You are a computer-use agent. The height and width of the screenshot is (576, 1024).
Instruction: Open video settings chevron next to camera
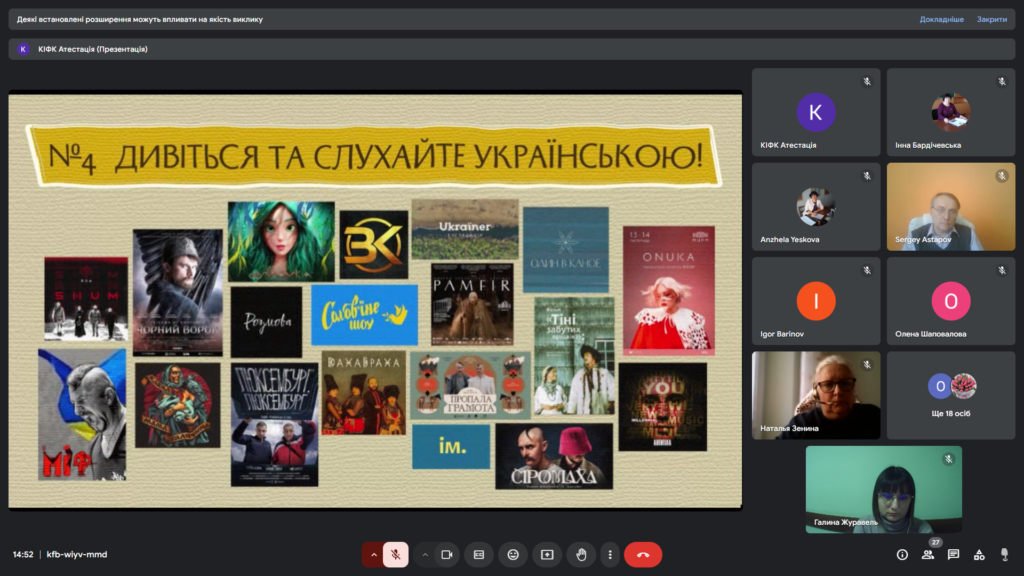pos(425,554)
